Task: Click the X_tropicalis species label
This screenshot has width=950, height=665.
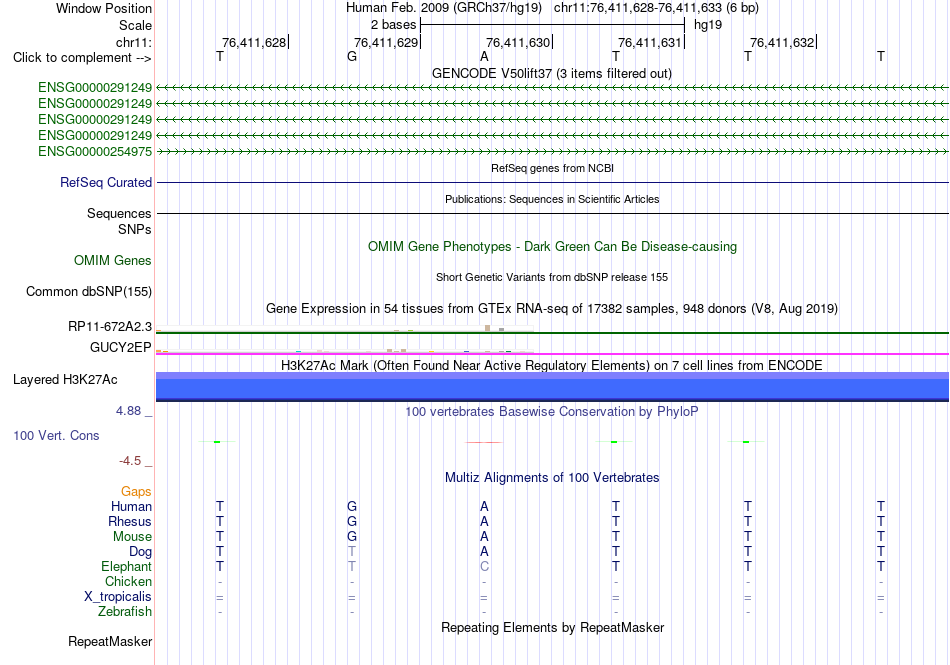Action: coord(118,597)
